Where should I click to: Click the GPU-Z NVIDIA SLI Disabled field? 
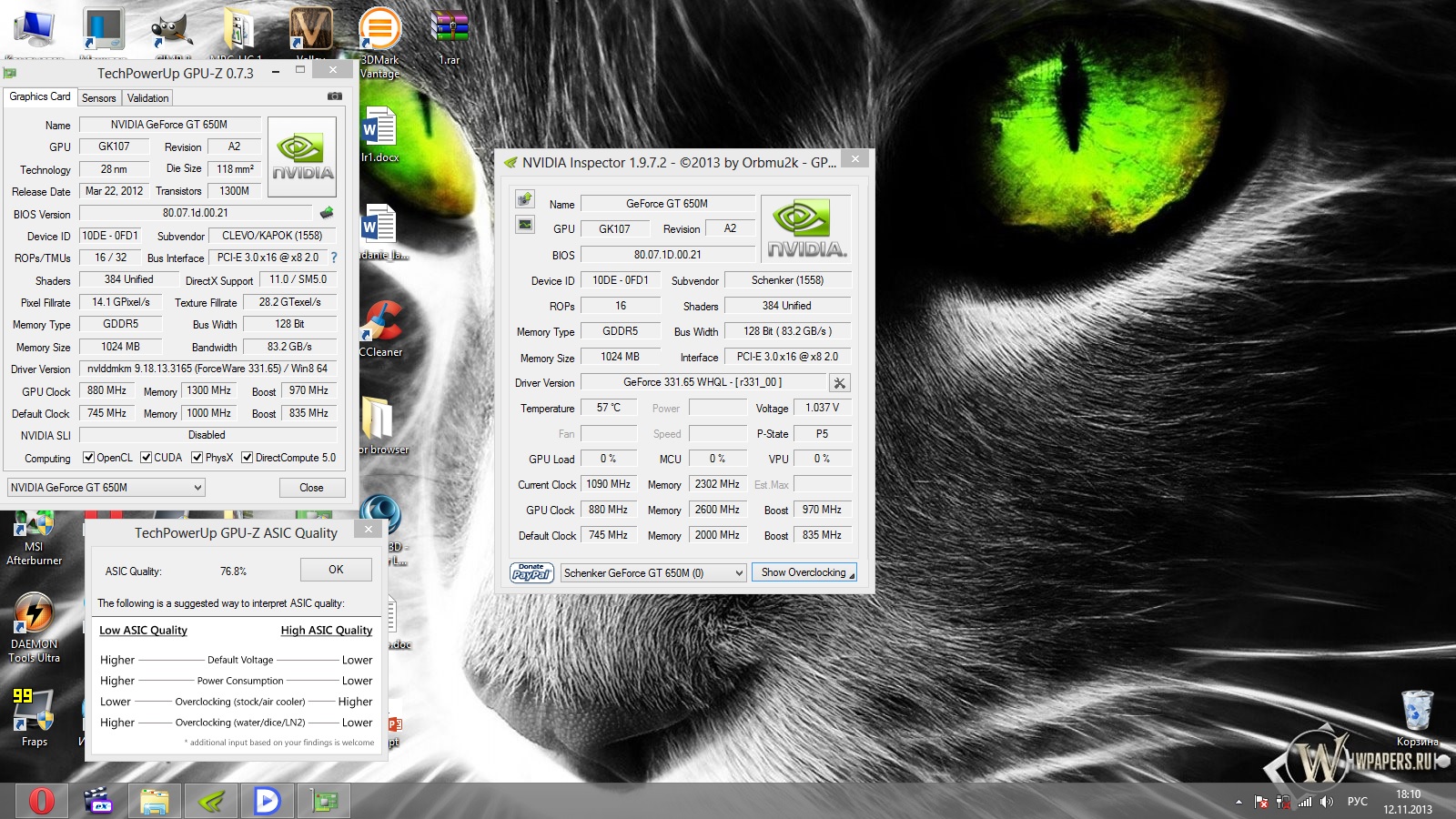coord(207,435)
